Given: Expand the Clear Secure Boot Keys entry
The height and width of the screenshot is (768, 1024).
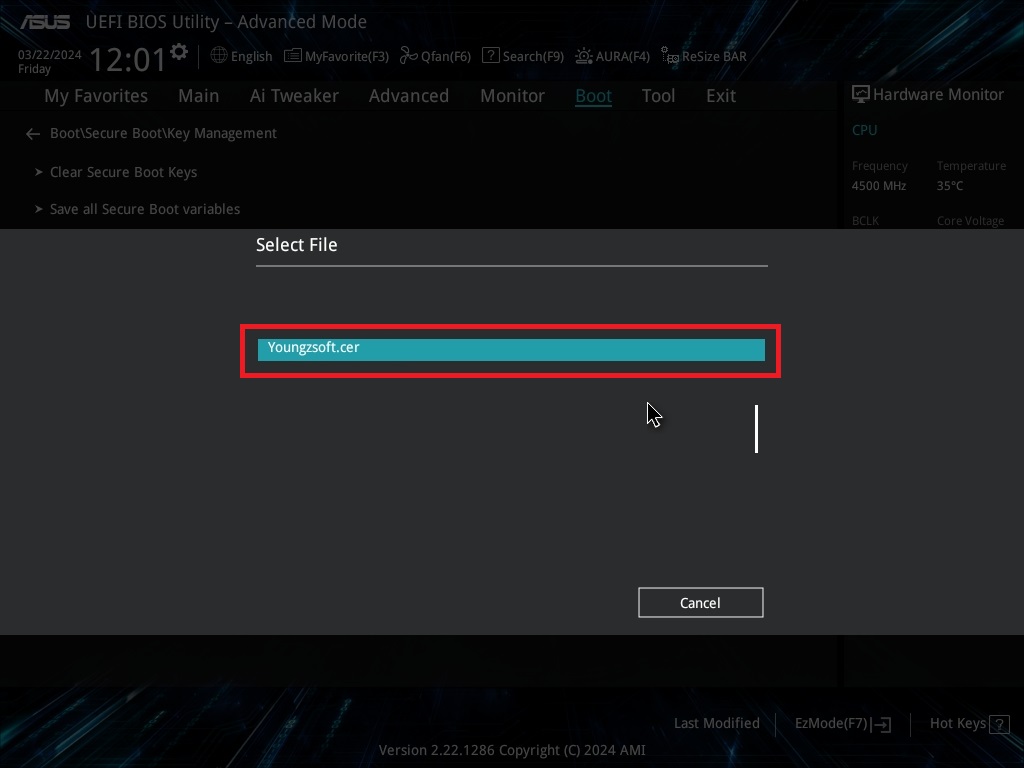Looking at the screenshot, I should point(124,172).
